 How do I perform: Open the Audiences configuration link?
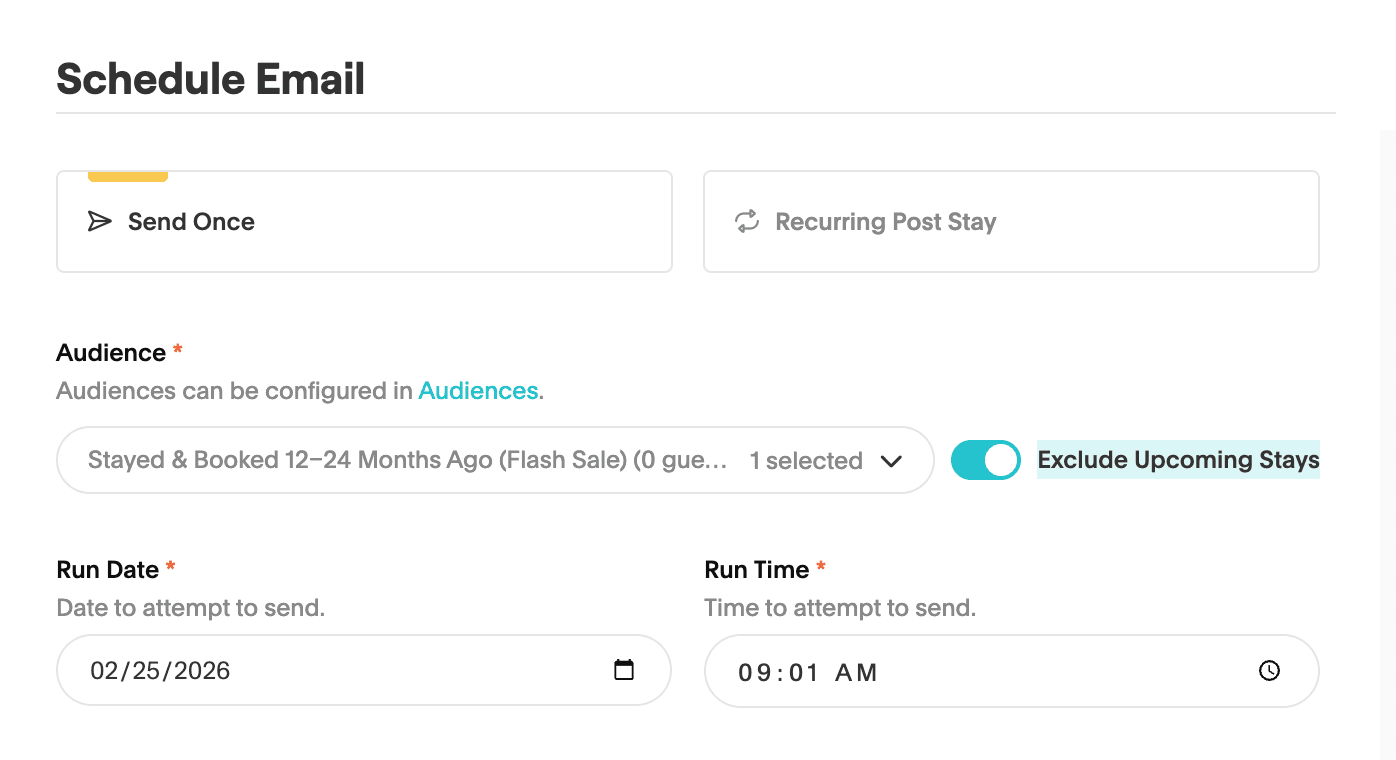[478, 391]
